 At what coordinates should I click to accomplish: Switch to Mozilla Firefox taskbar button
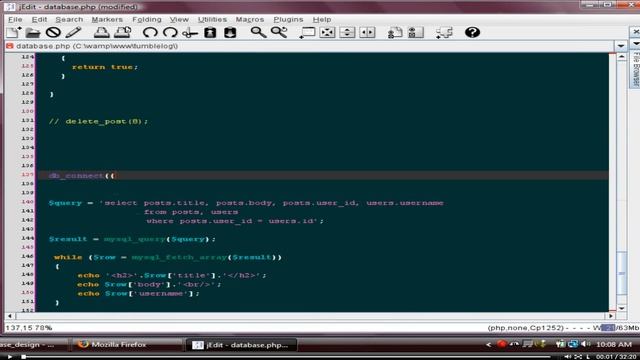click(x=127, y=344)
